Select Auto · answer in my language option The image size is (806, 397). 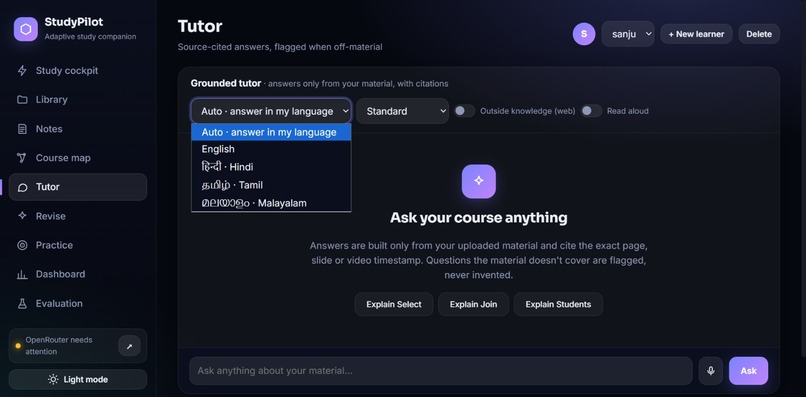271,132
